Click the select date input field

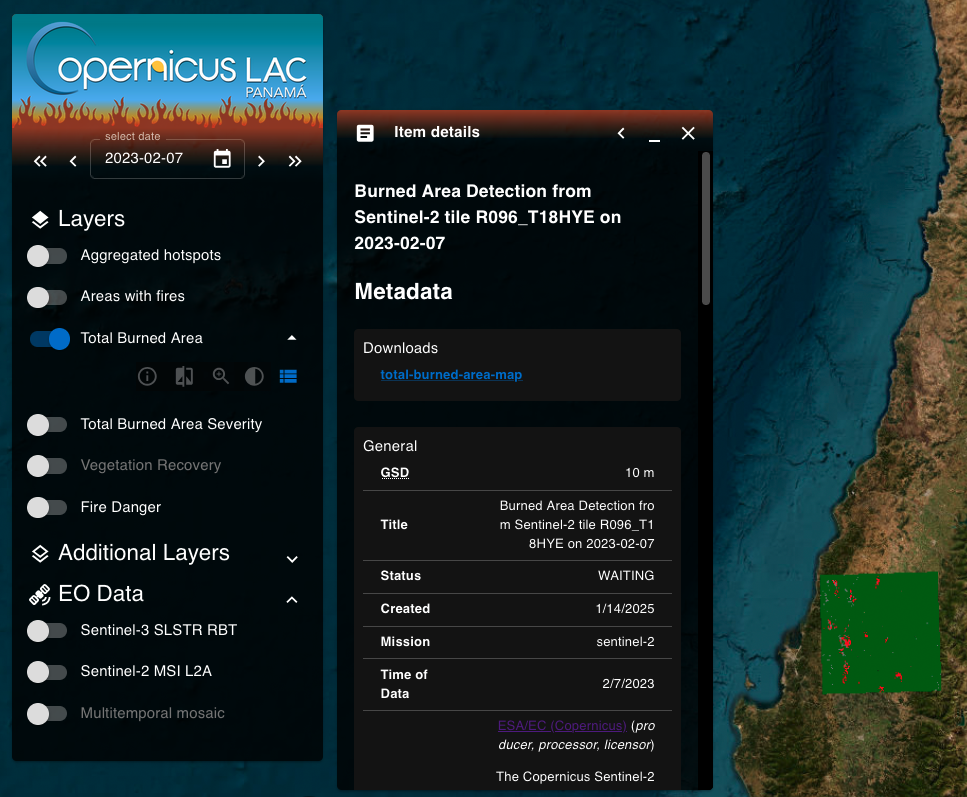[150, 158]
